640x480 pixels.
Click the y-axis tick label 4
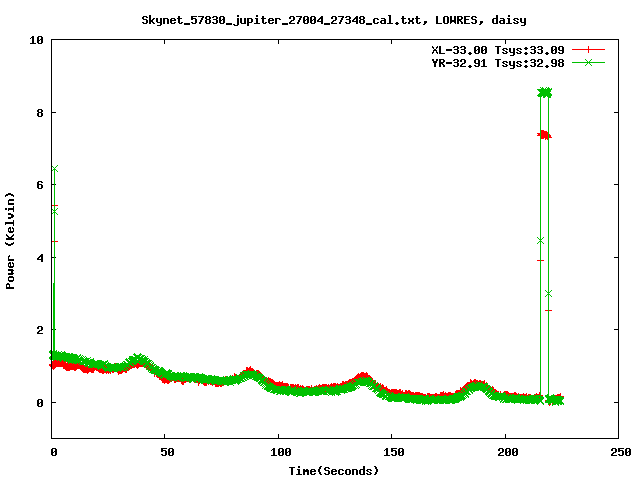(x=40, y=258)
